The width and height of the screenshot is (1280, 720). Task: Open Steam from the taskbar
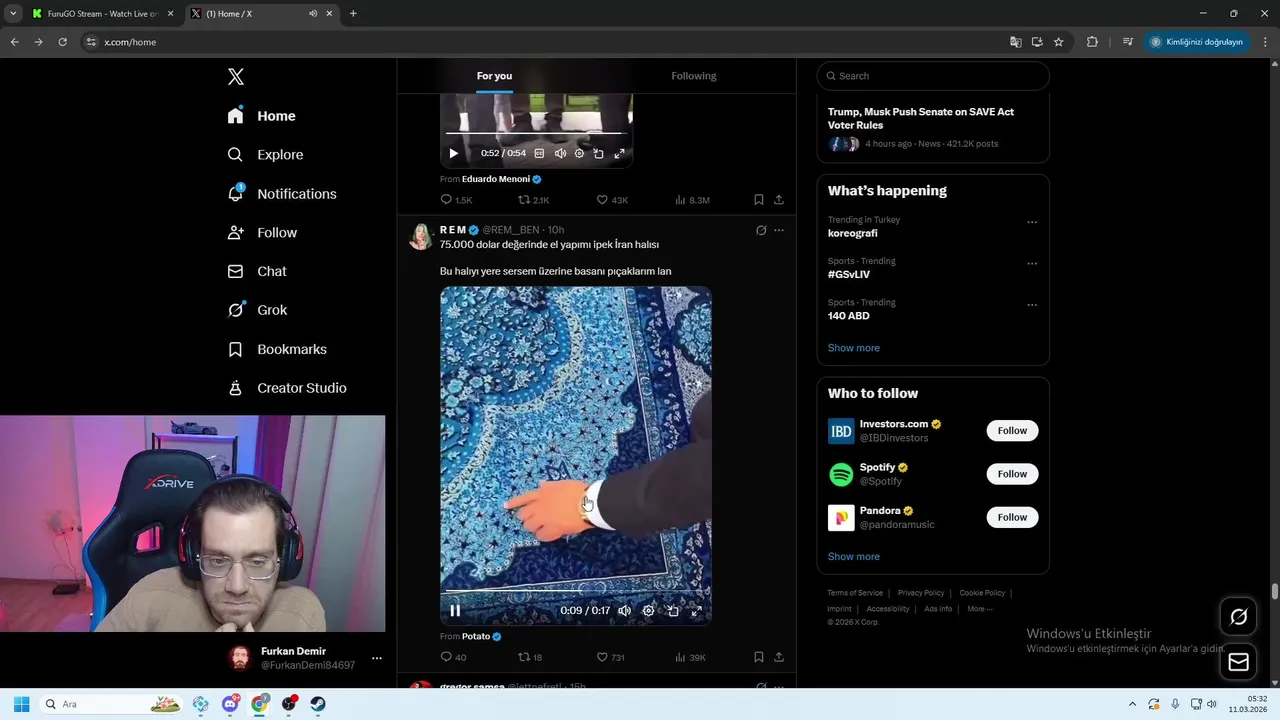(x=318, y=704)
